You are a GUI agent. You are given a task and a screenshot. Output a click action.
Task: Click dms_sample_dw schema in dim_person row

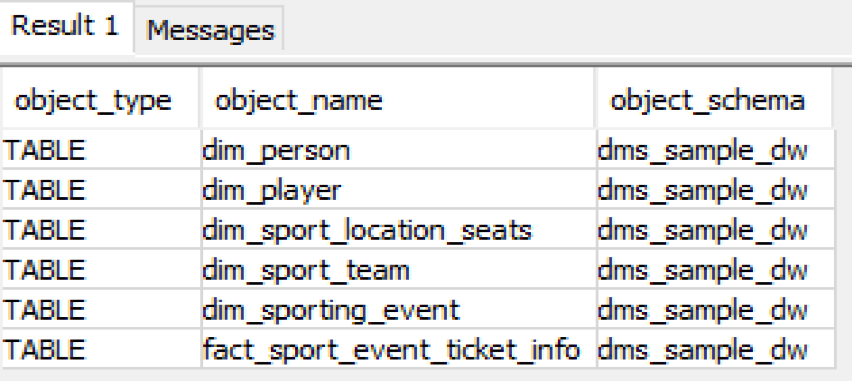tap(716, 149)
